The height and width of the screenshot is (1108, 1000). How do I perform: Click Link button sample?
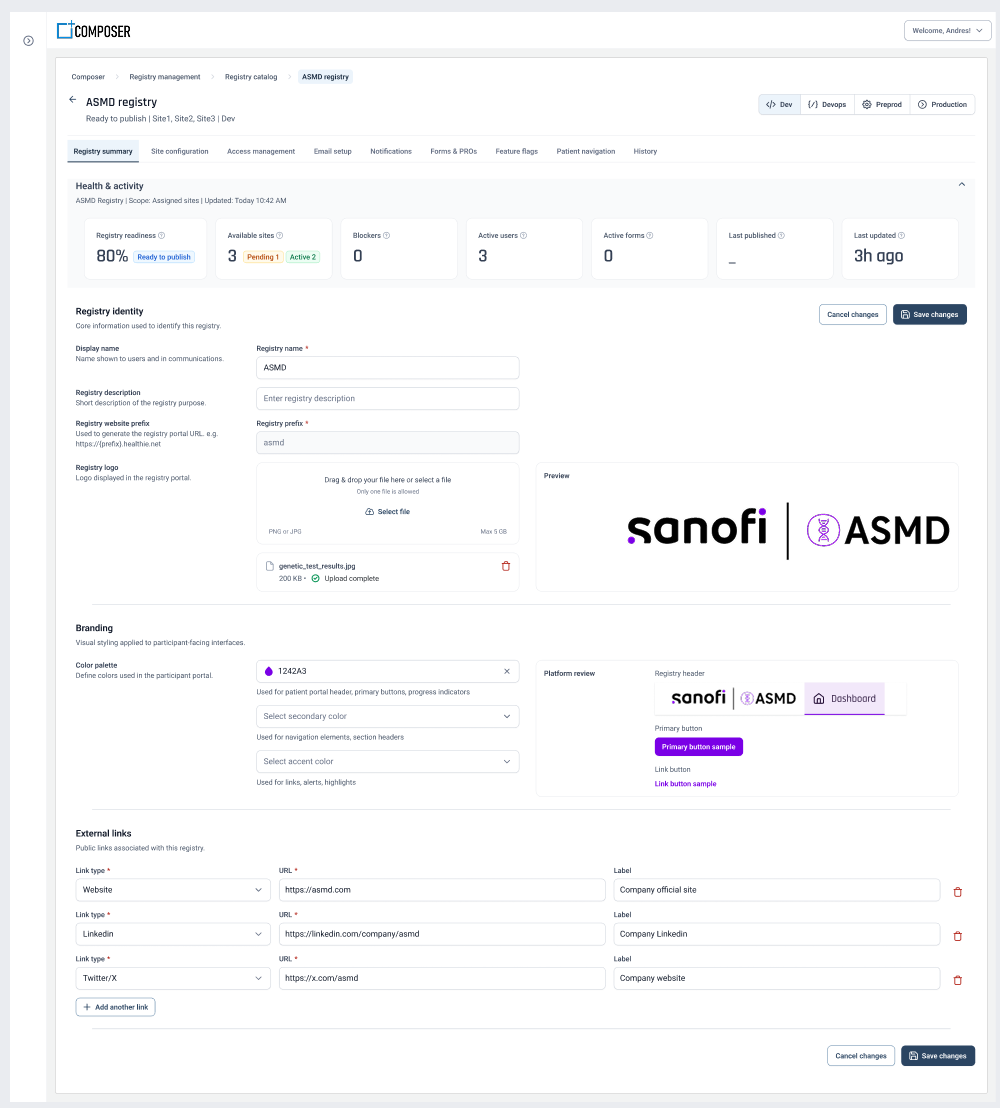click(686, 784)
